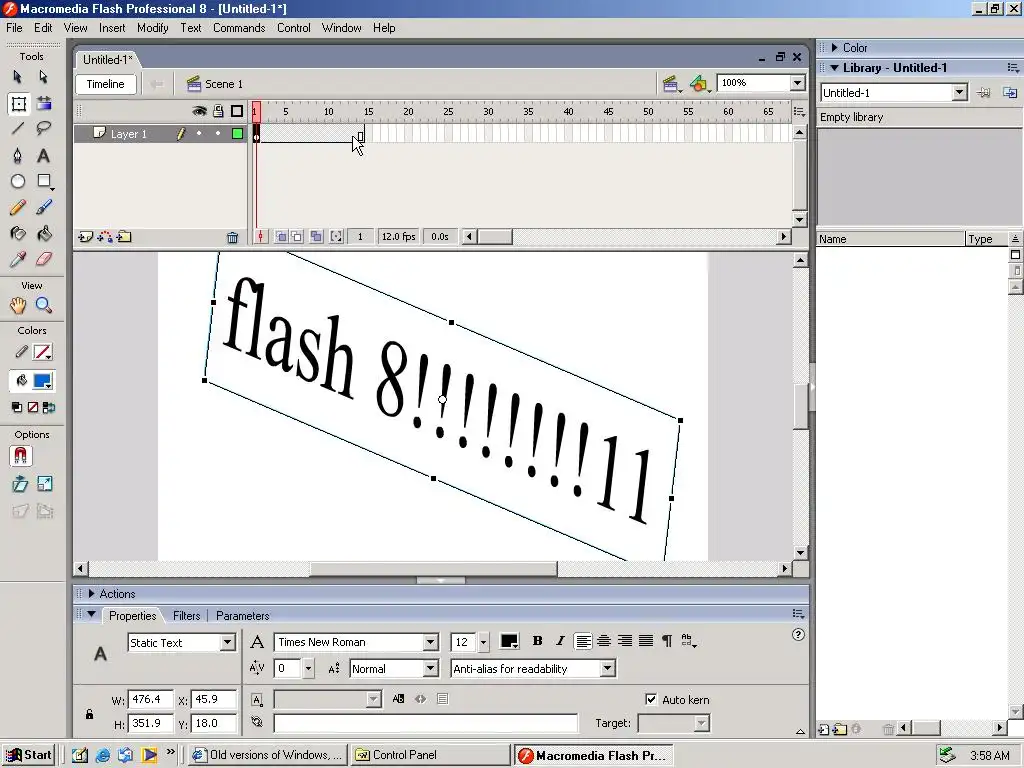Click the Timeline toggle button
This screenshot has width=1024, height=768.
pyautogui.click(x=105, y=84)
